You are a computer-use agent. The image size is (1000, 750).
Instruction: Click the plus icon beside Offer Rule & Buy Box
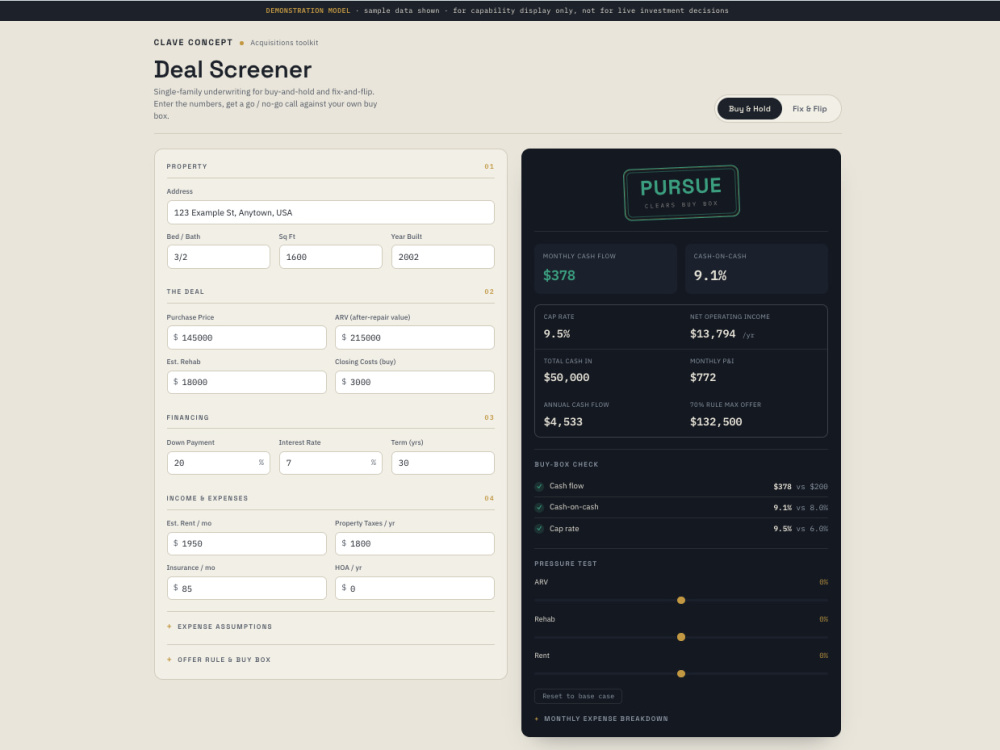pyautogui.click(x=169, y=659)
